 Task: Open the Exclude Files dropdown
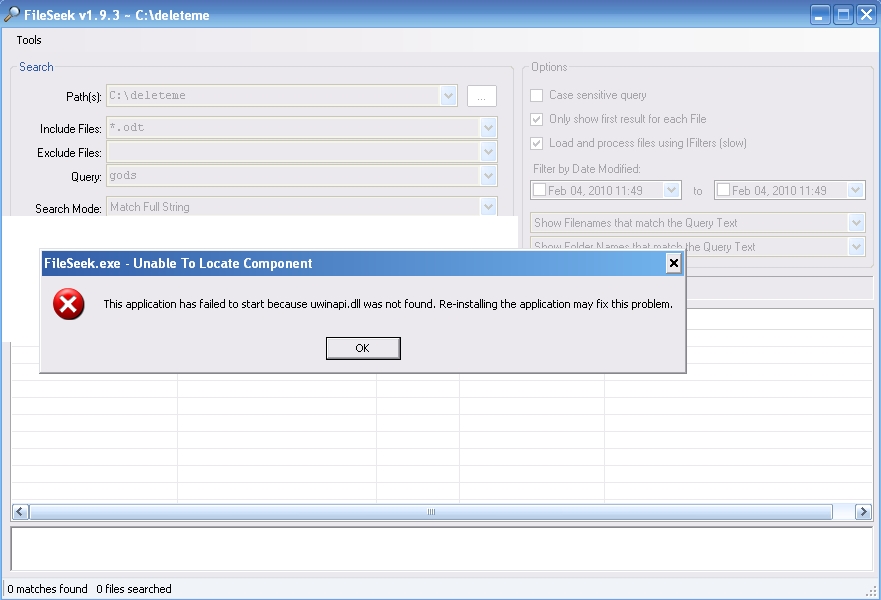pyautogui.click(x=488, y=152)
